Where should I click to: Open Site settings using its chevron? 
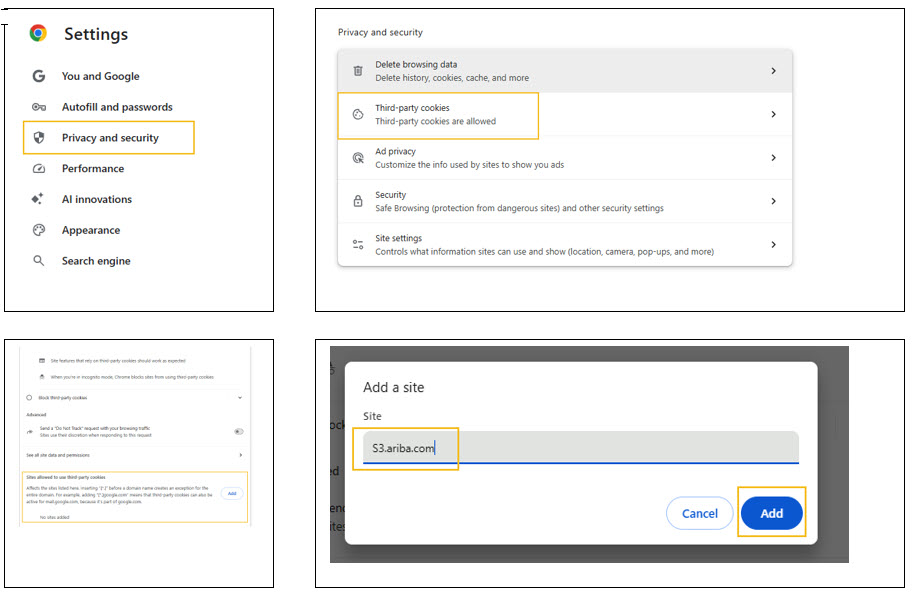point(773,245)
